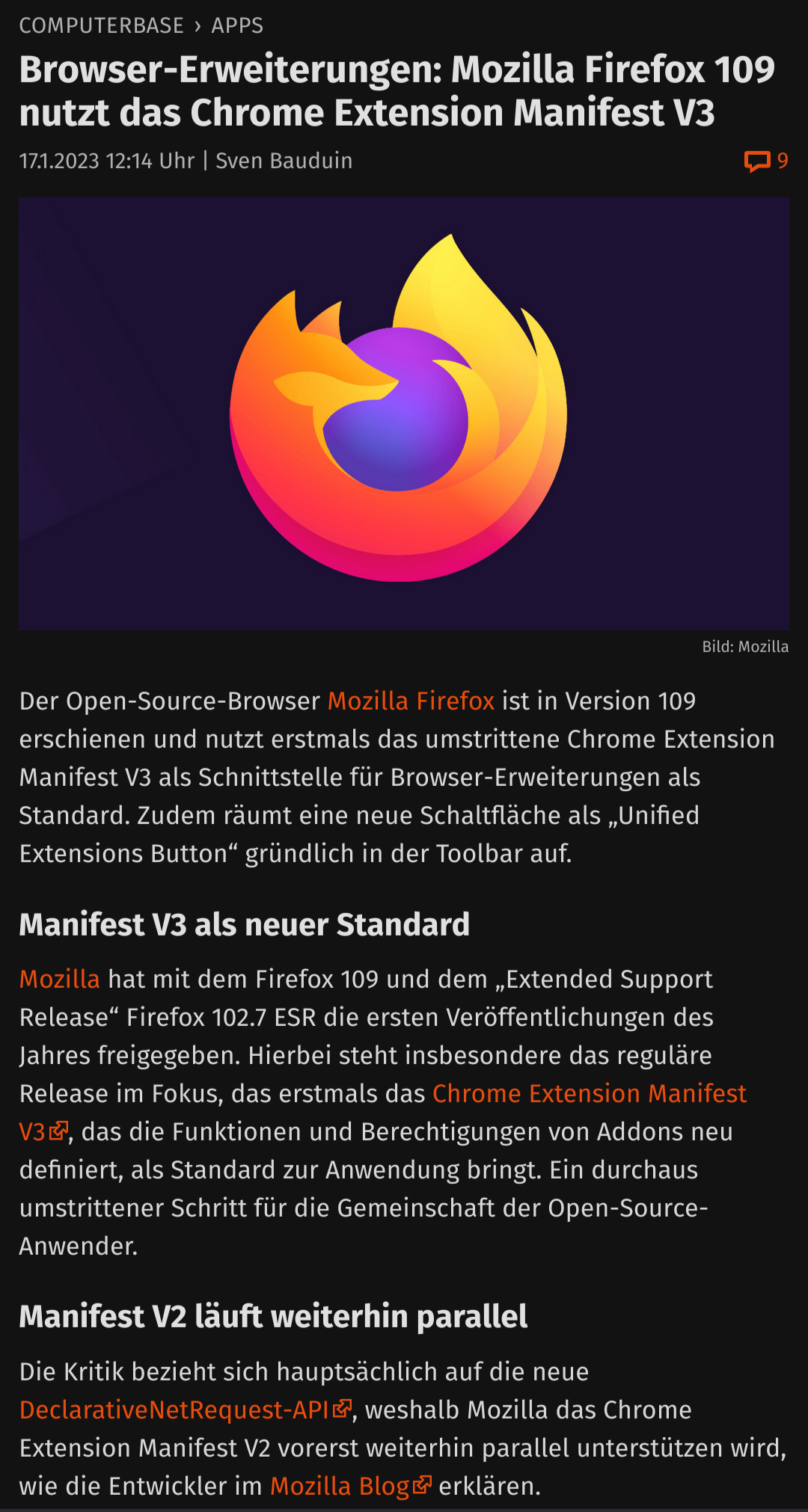Open the Chrome Extension Manifest V3 link
The image size is (808, 1512).
click(383, 1112)
